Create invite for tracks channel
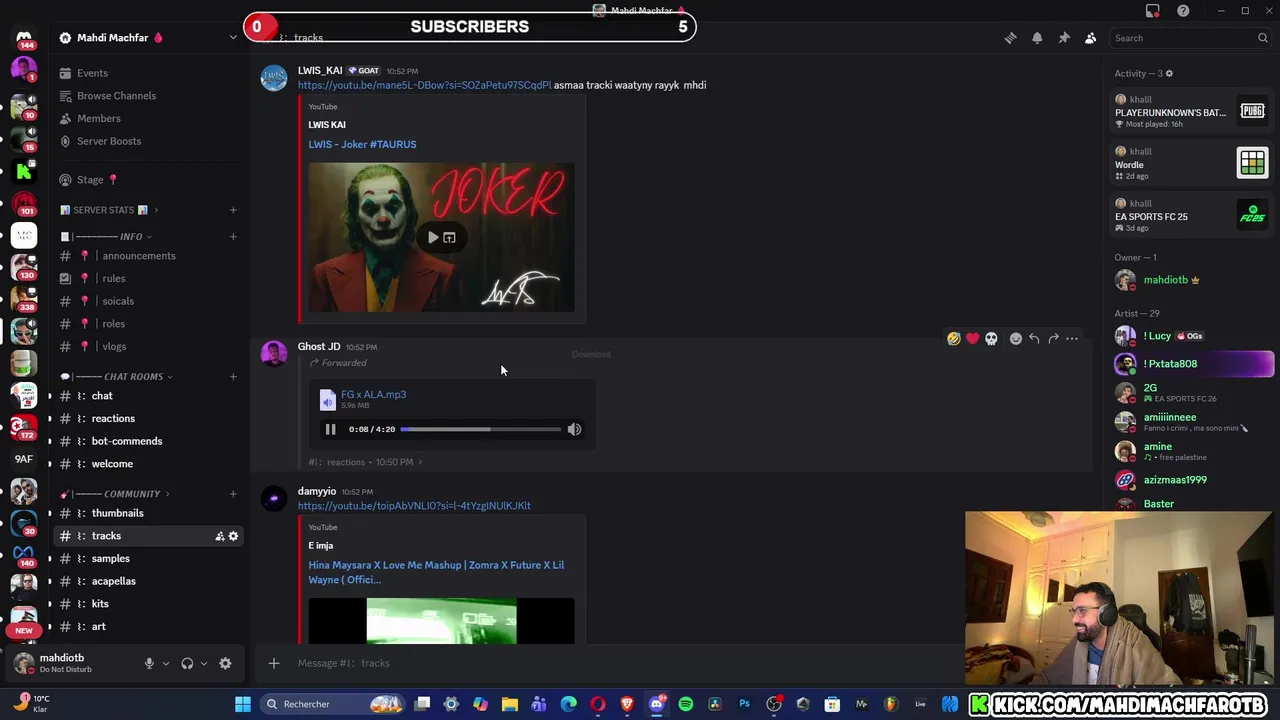Screen dimensions: 1280x720 [x=219, y=537]
